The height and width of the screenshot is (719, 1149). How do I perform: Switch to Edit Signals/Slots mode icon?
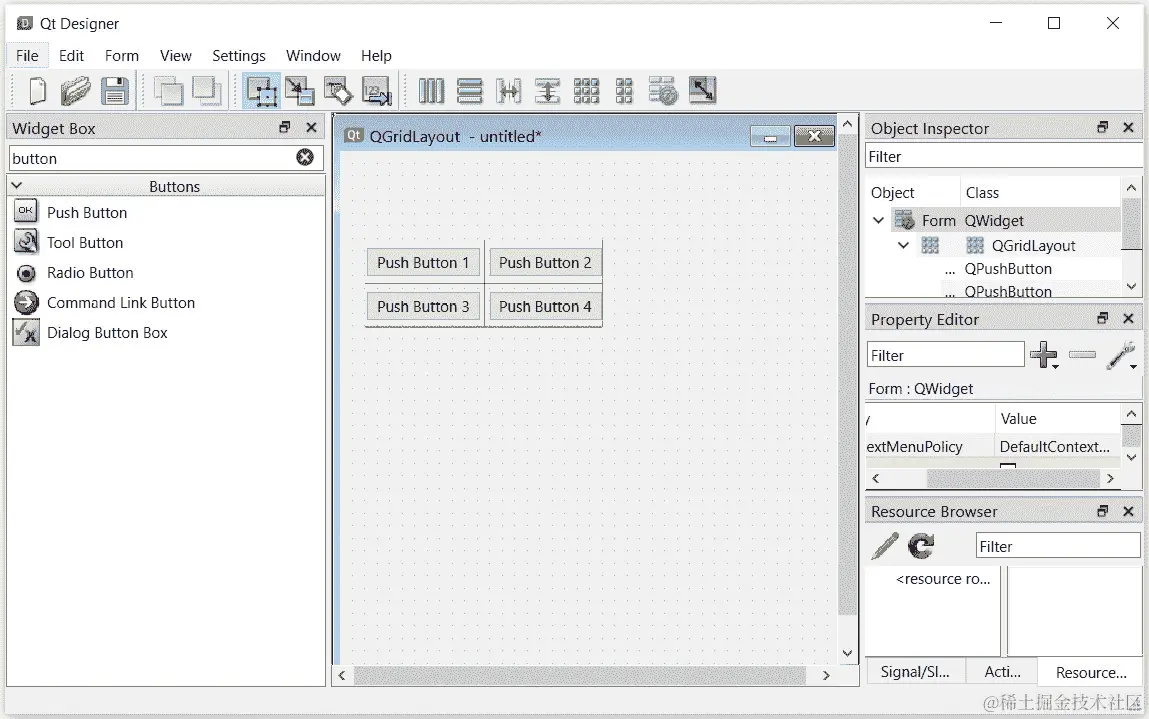(x=300, y=92)
